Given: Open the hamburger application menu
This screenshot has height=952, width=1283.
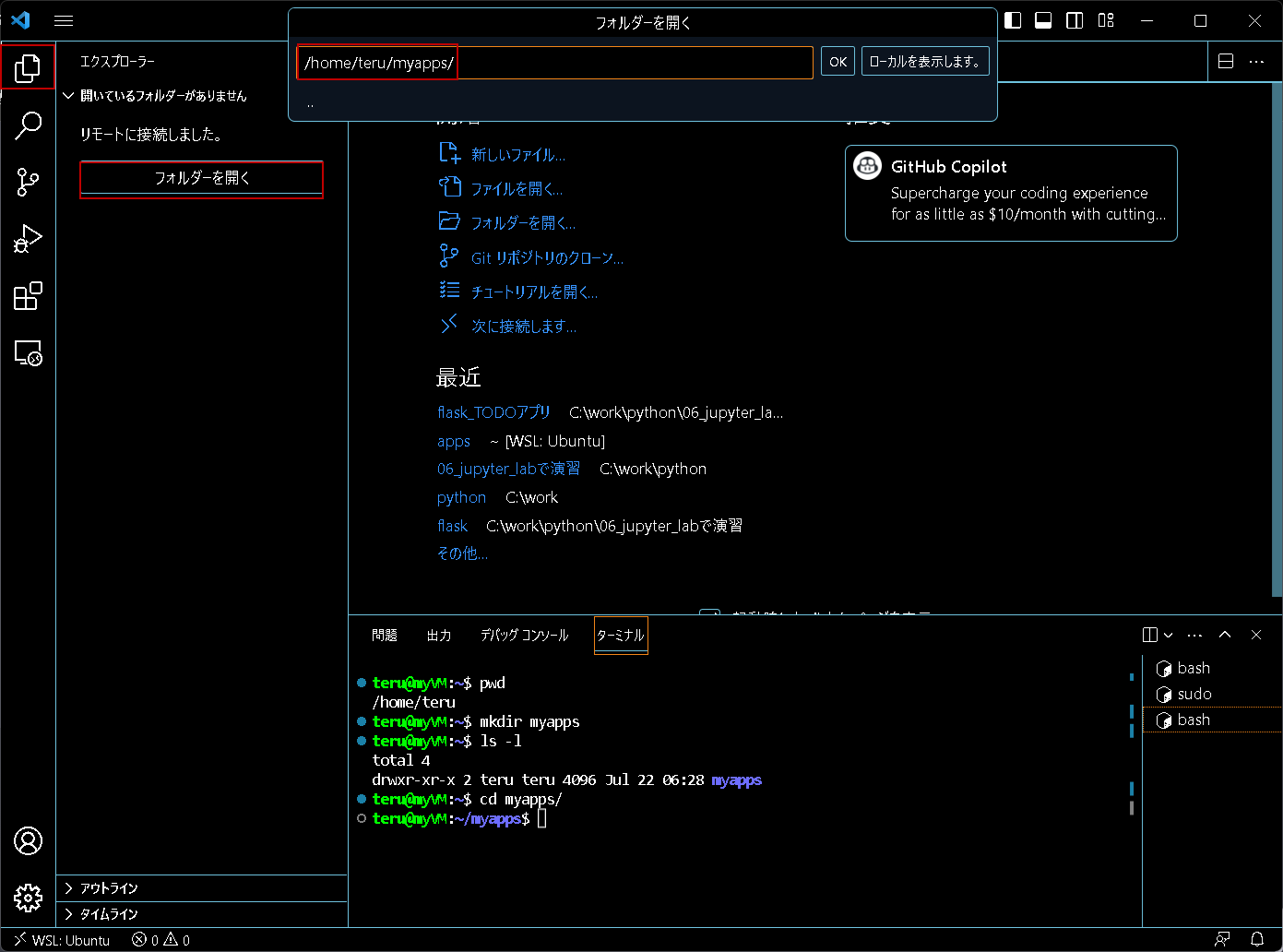Looking at the screenshot, I should (64, 20).
